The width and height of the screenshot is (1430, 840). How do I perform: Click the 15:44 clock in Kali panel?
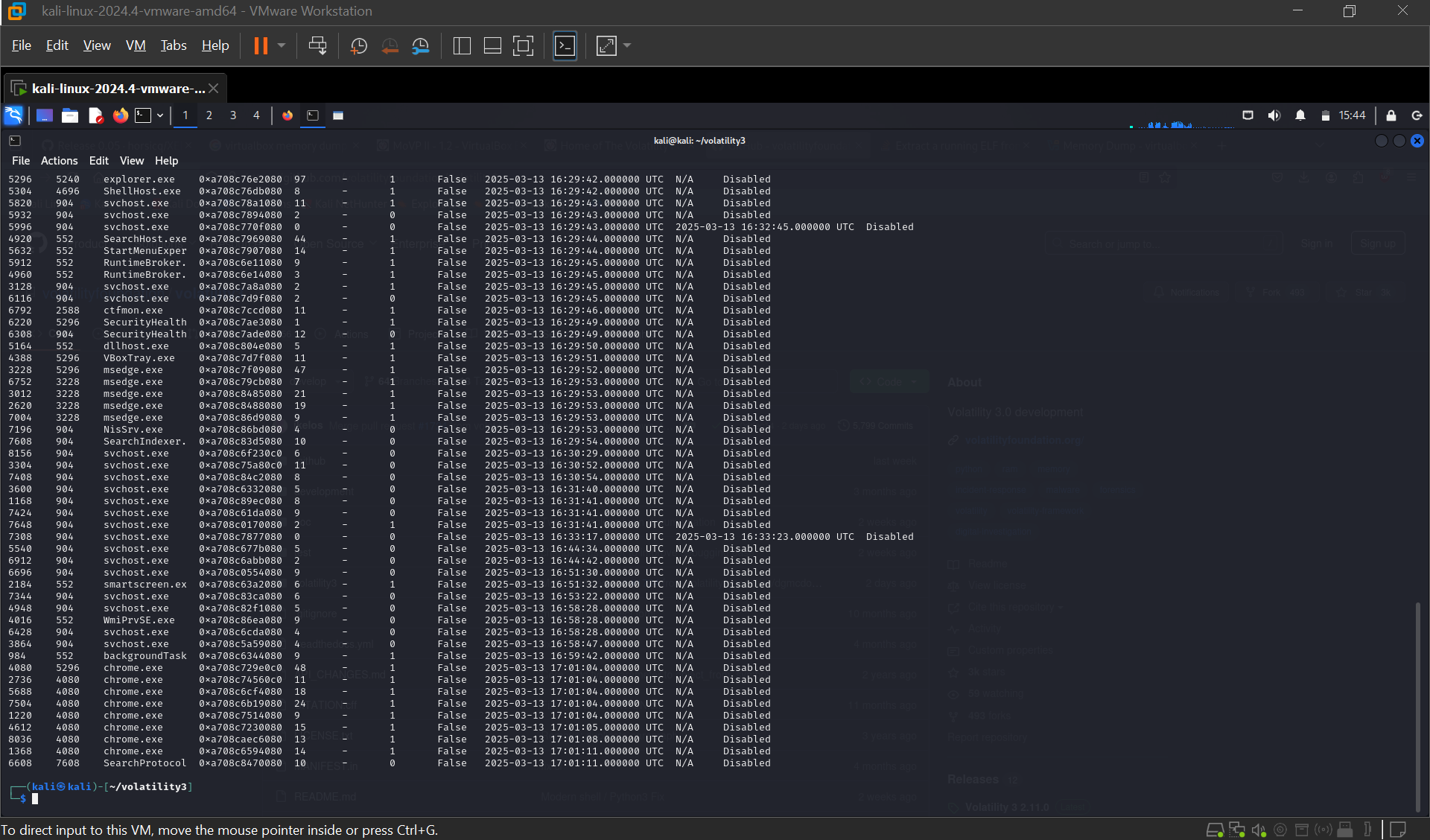pos(1352,115)
